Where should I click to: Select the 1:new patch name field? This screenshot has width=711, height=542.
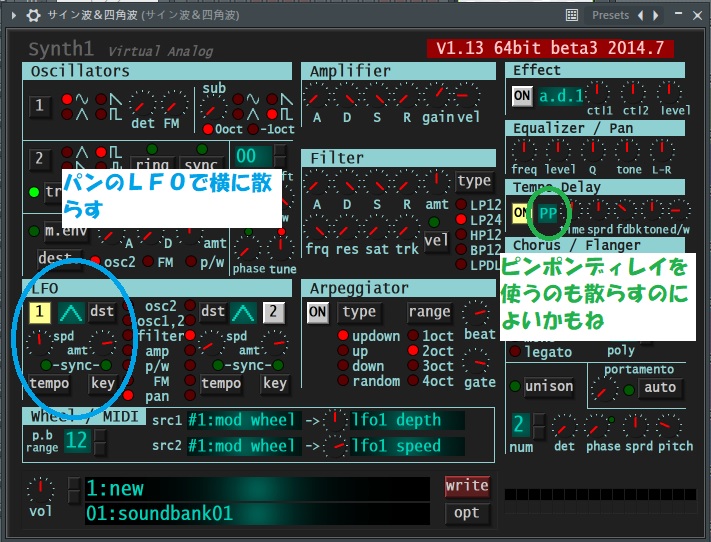click(258, 488)
